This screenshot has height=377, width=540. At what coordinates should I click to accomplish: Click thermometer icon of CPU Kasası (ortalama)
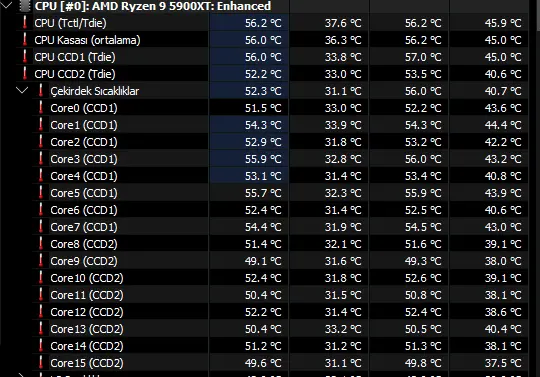pyautogui.click(x=25, y=40)
